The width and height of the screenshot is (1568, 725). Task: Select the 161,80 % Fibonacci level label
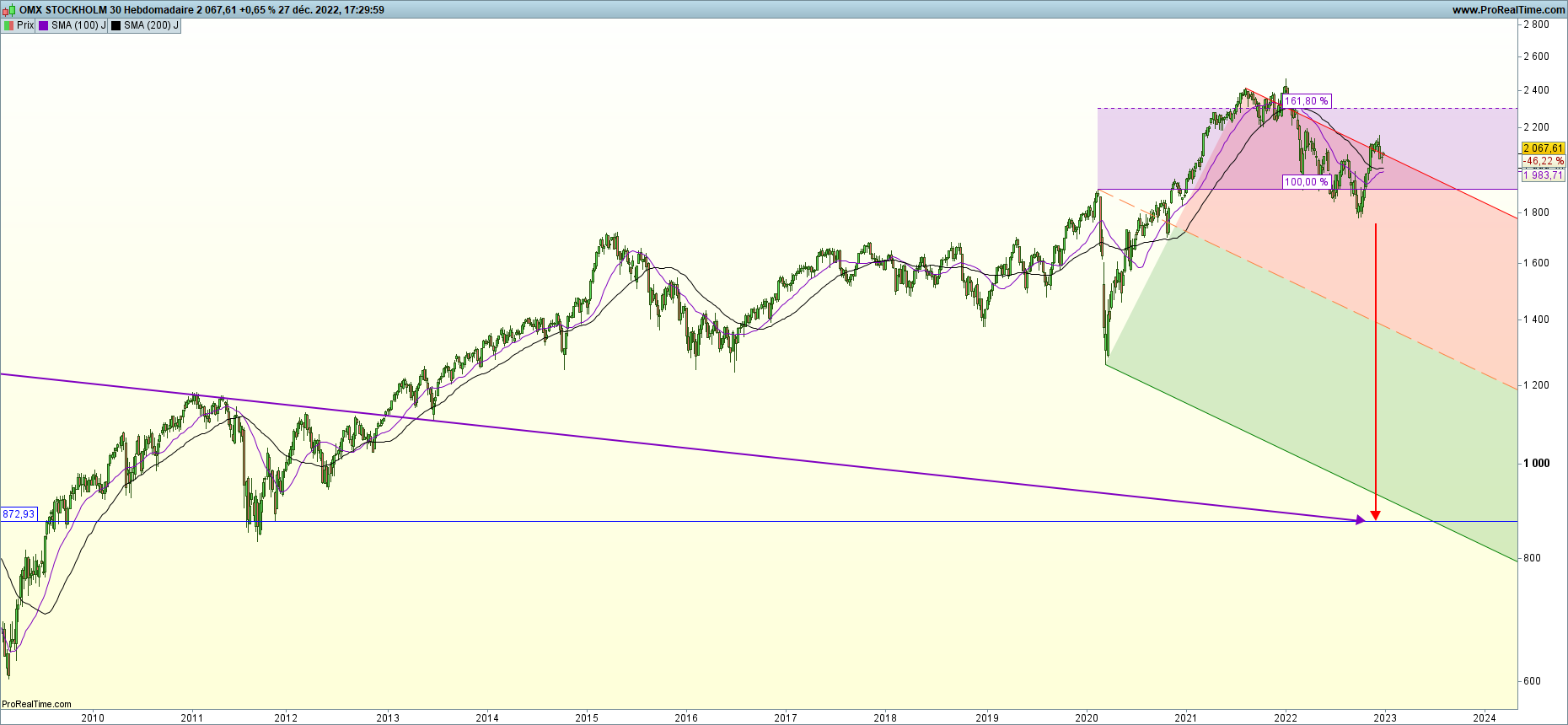[x=1307, y=101]
